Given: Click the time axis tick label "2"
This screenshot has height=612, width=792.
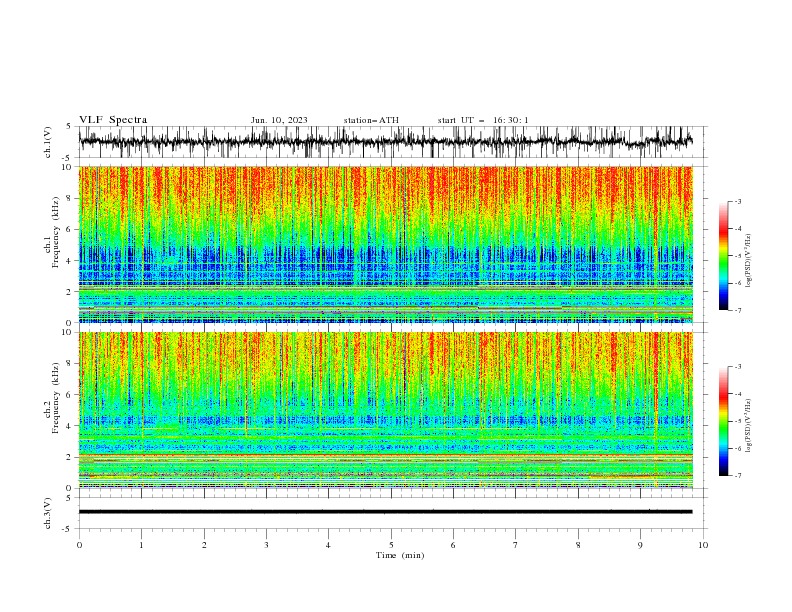Looking at the screenshot, I should pos(204,545).
